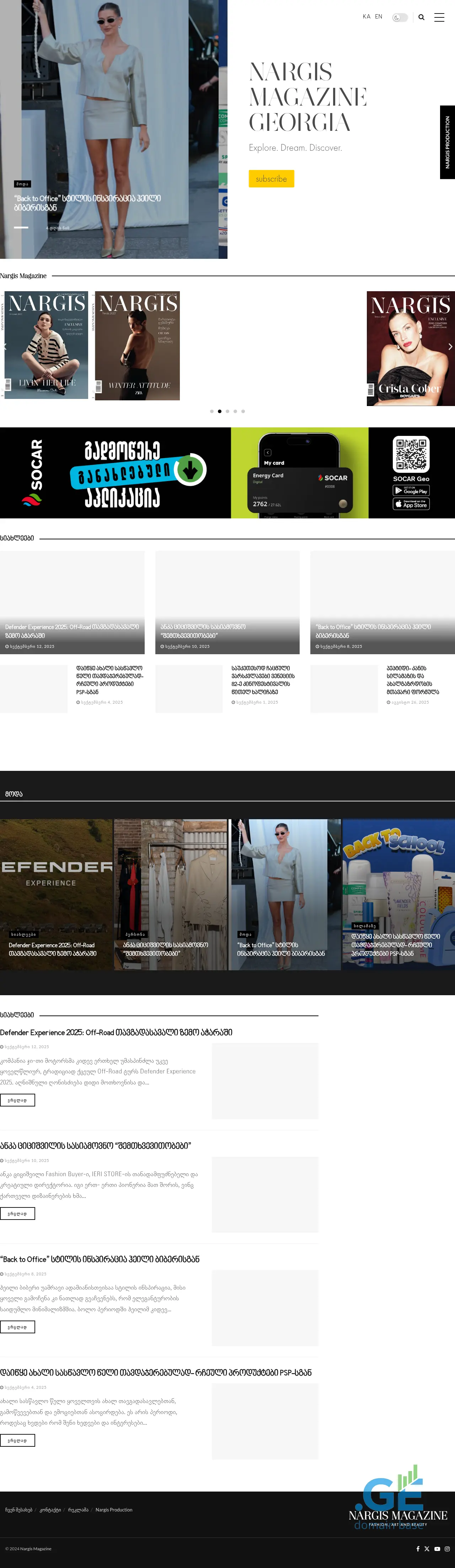Go to next magazine cover slide arrow
The image size is (455, 1568).
tap(450, 346)
